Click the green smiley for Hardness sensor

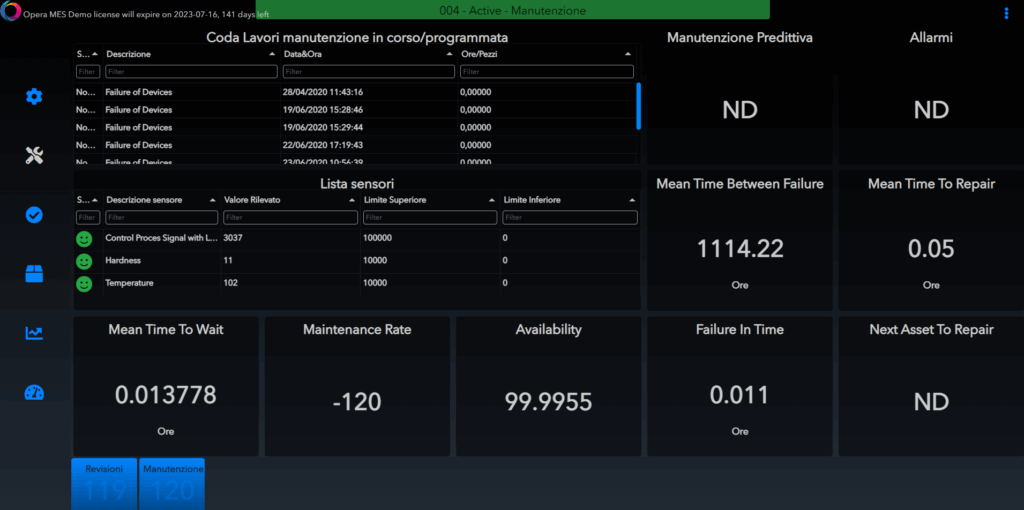[x=84, y=260]
